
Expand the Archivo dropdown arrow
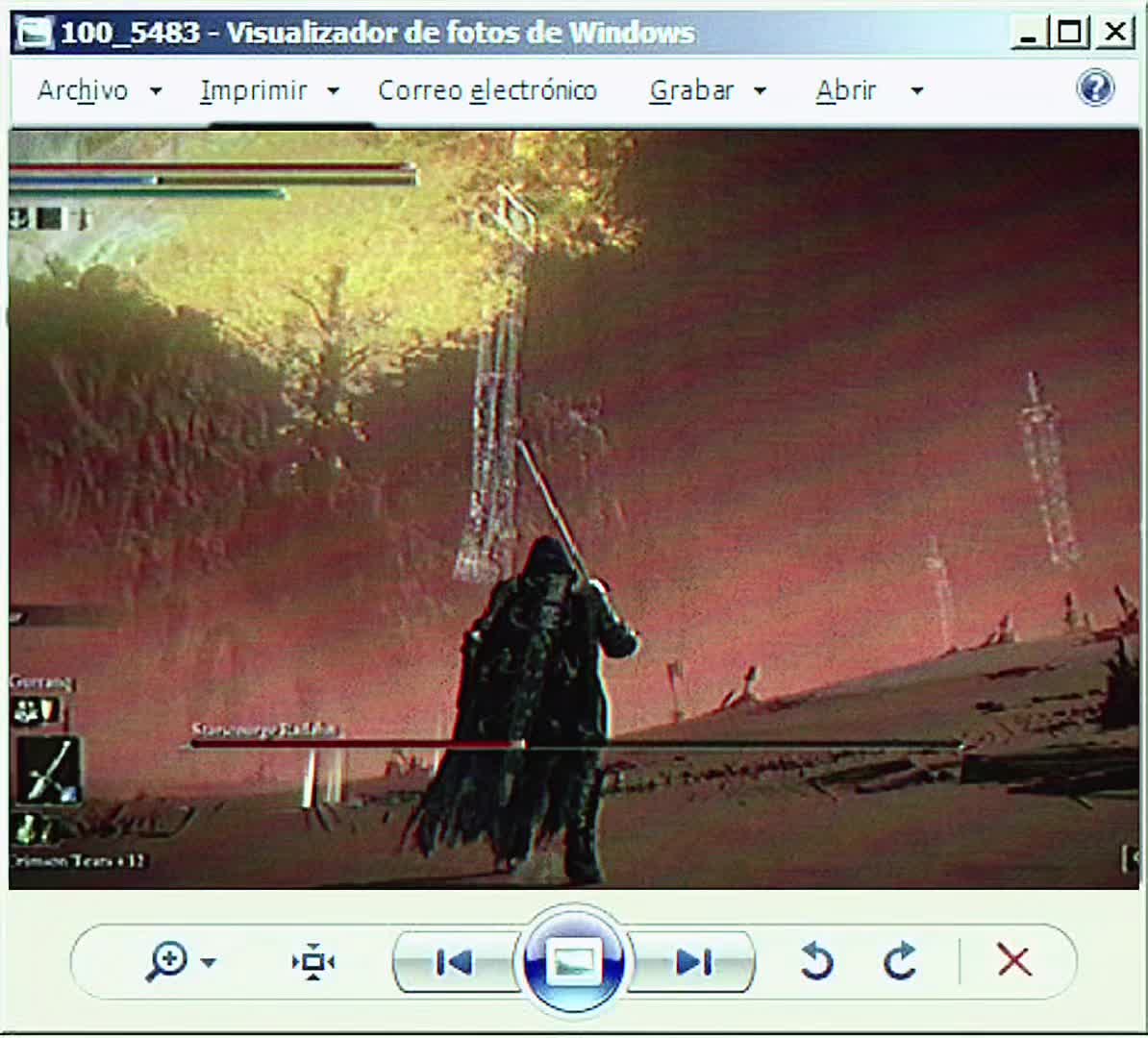pyautogui.click(x=155, y=91)
